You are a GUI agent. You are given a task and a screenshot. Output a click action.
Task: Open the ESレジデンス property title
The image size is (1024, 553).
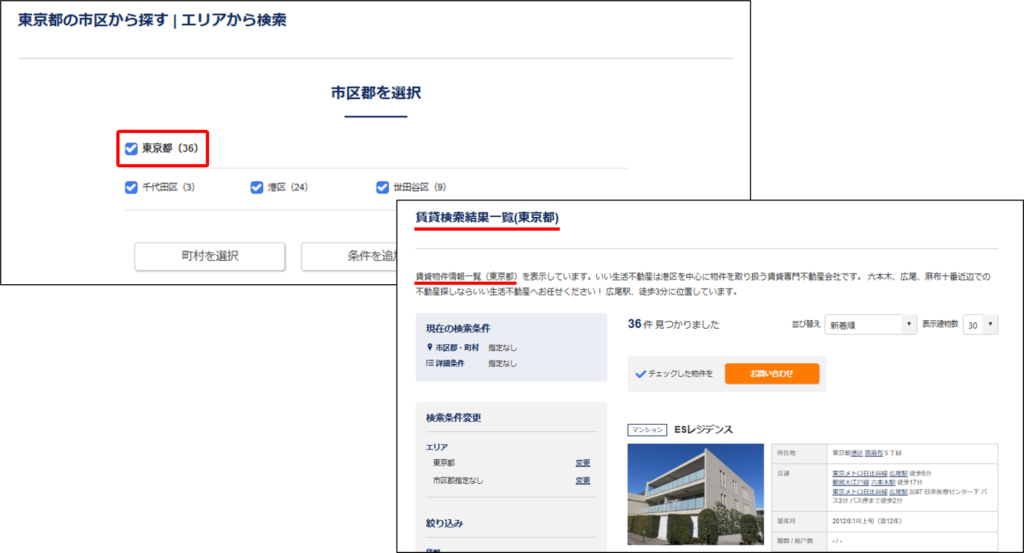pyautogui.click(x=703, y=430)
